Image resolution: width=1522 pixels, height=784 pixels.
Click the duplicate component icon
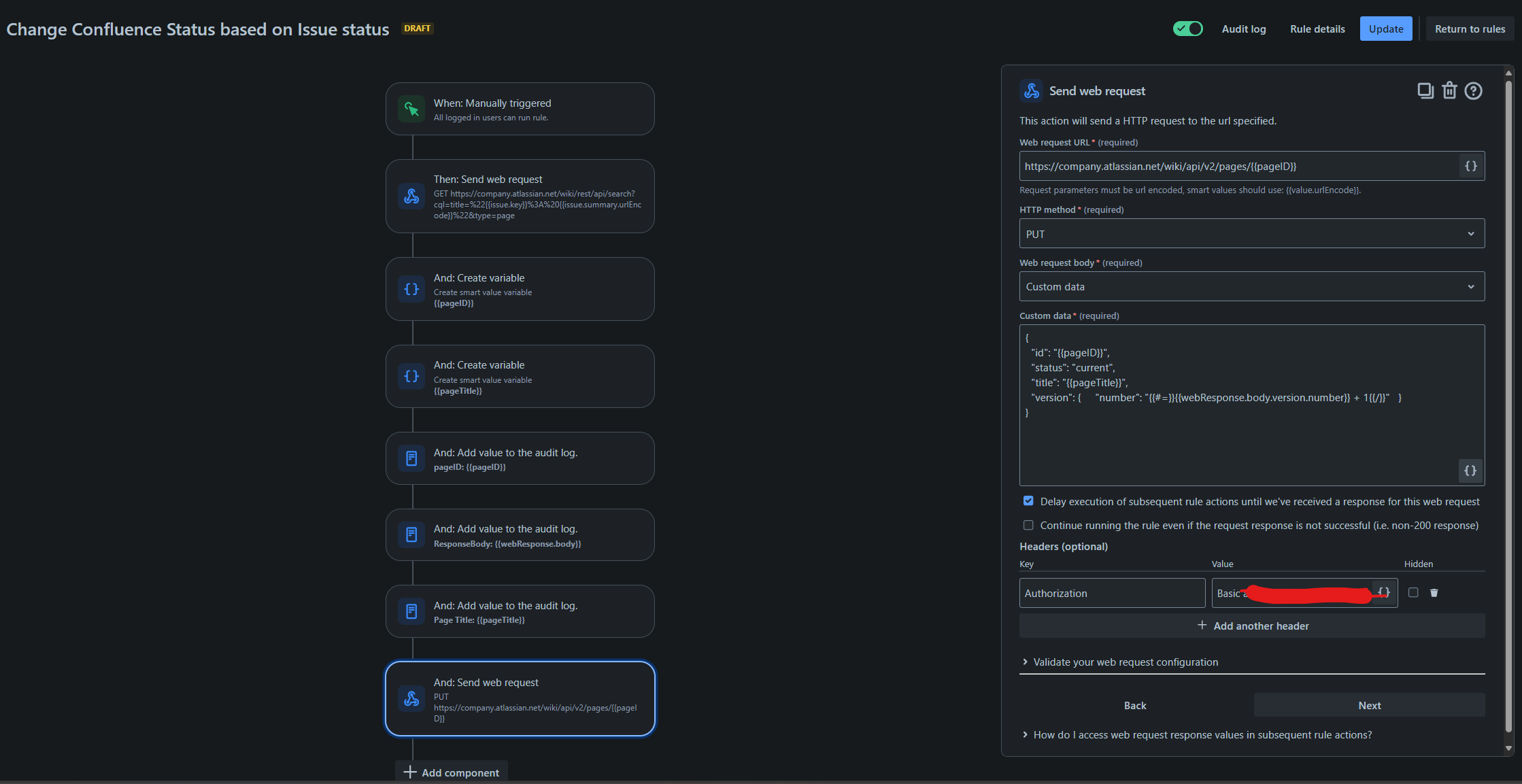pyautogui.click(x=1425, y=90)
